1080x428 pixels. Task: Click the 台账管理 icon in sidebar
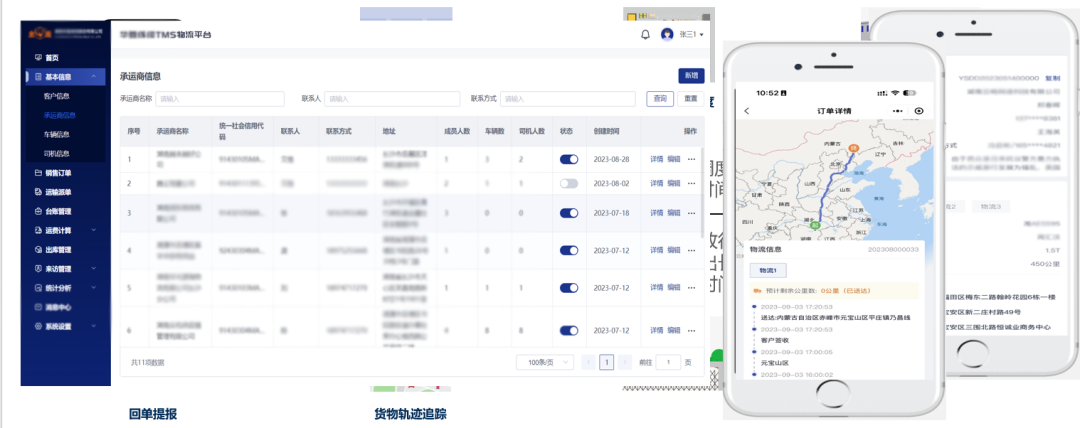39,212
